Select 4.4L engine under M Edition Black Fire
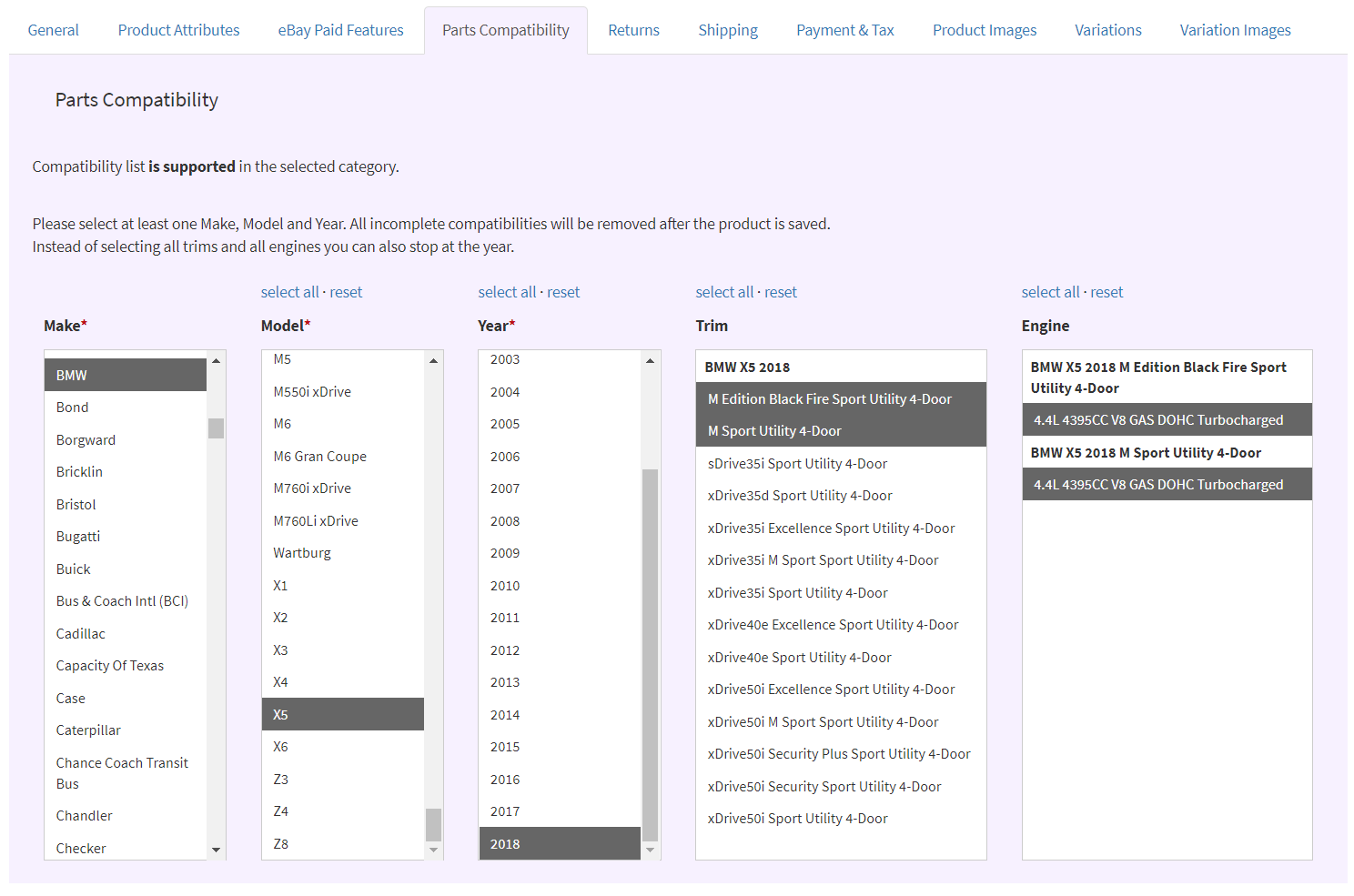Screen dimensions: 1354x896 (x=1167, y=420)
